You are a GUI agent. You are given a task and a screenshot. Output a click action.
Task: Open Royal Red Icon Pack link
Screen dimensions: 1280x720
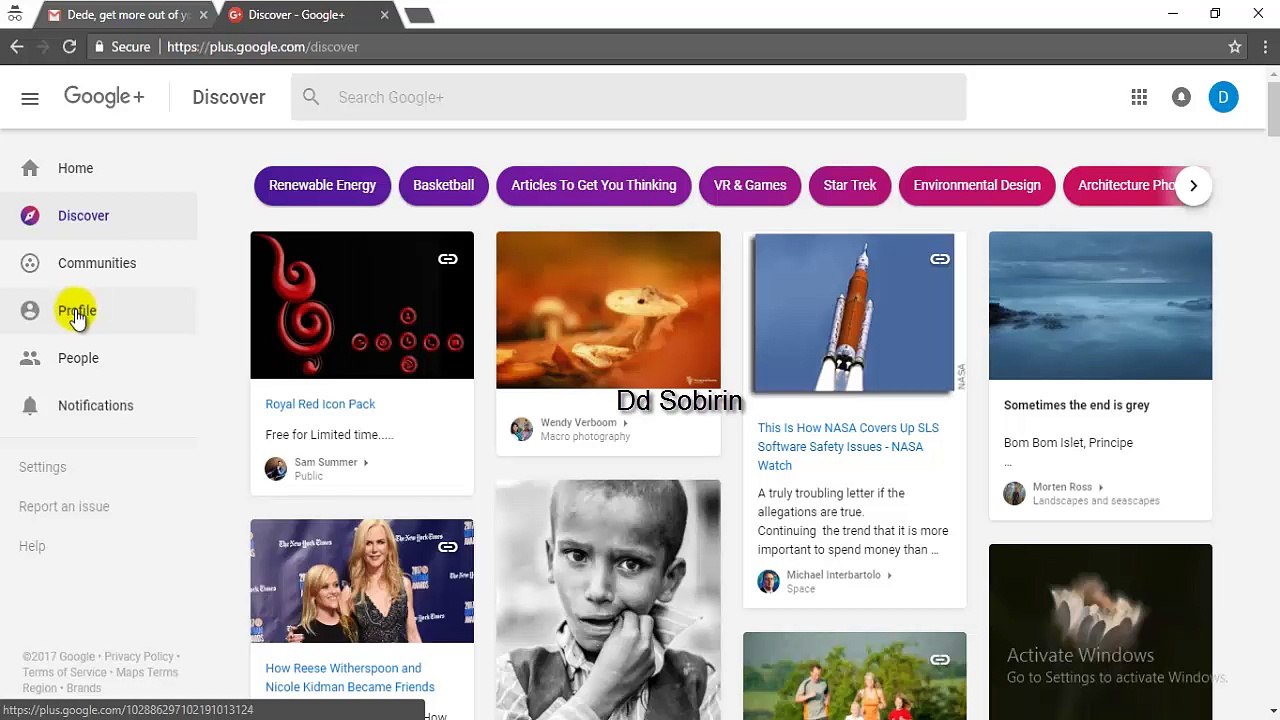point(320,404)
